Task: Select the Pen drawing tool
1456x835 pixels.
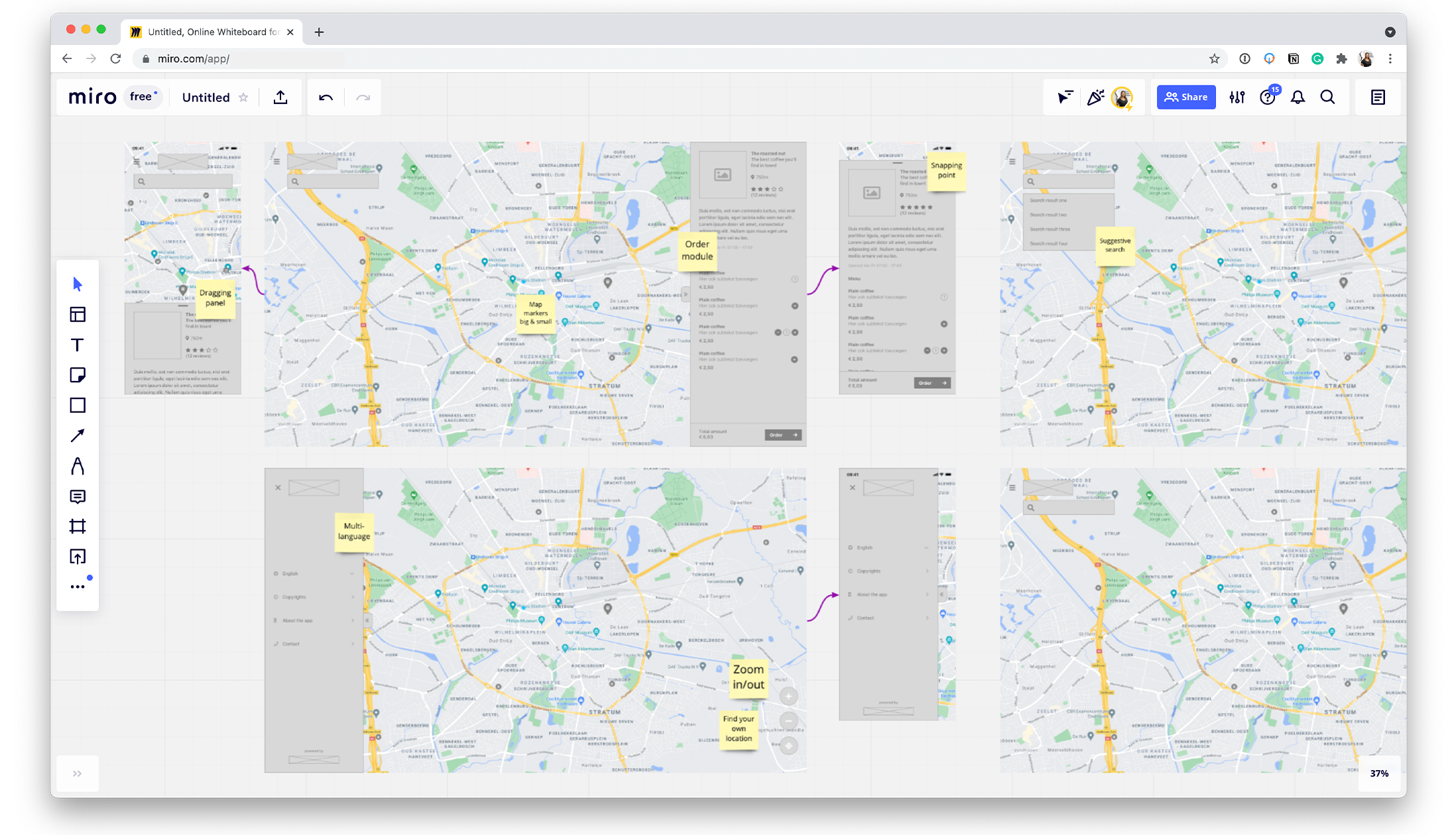Action: [x=78, y=466]
